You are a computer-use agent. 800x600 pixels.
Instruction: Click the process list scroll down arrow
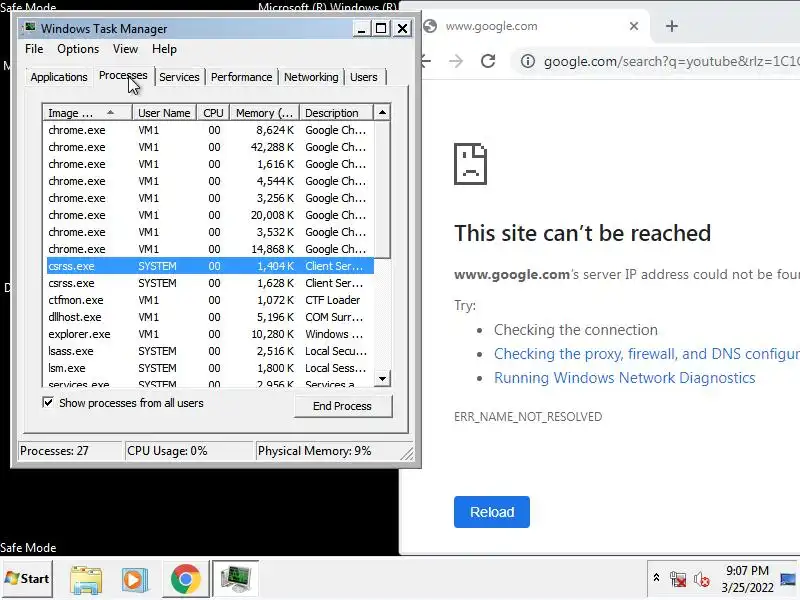pos(382,378)
